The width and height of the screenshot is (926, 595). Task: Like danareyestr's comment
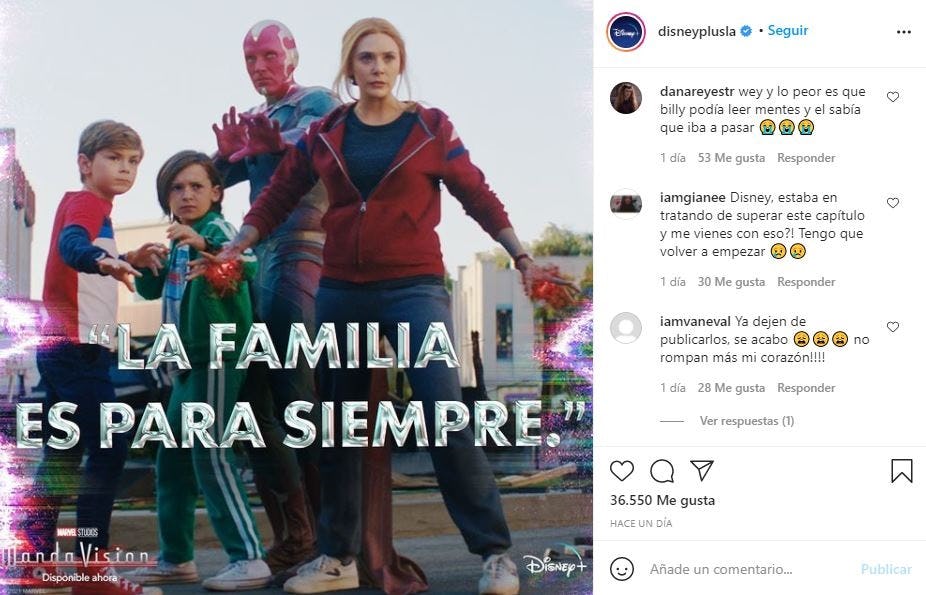(x=893, y=97)
